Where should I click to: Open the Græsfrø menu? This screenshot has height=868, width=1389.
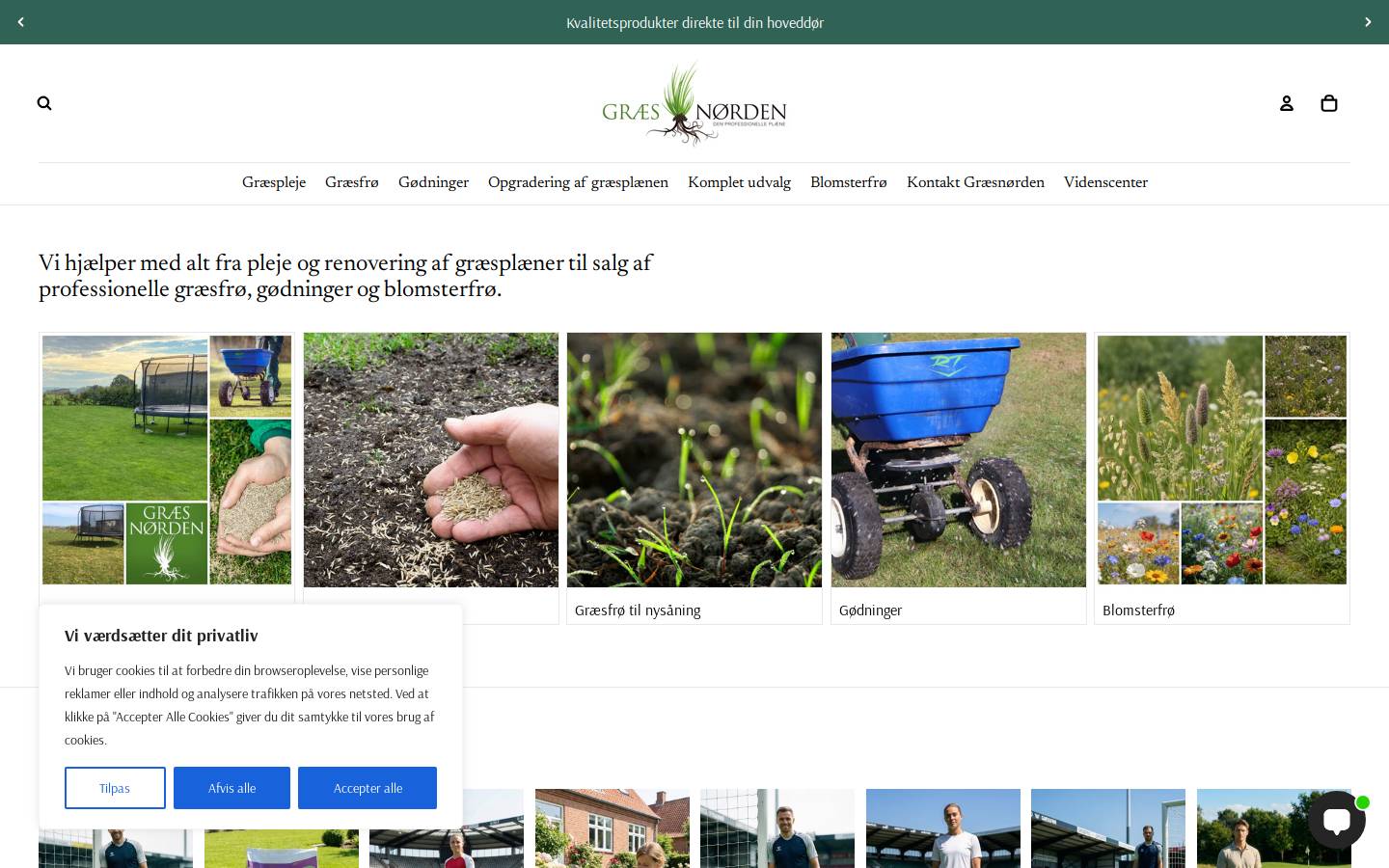pos(352,182)
